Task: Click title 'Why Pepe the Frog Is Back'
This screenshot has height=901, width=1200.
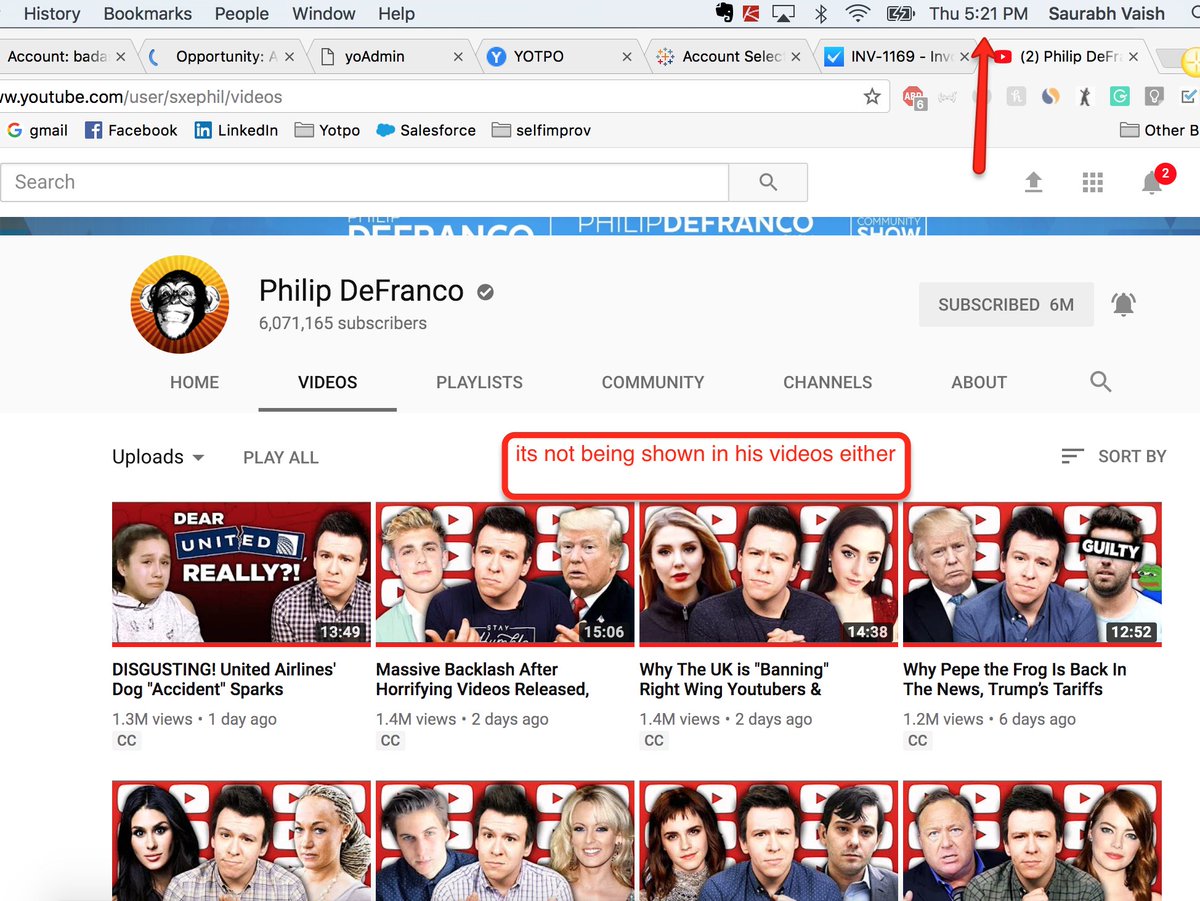Action: tap(1014, 679)
